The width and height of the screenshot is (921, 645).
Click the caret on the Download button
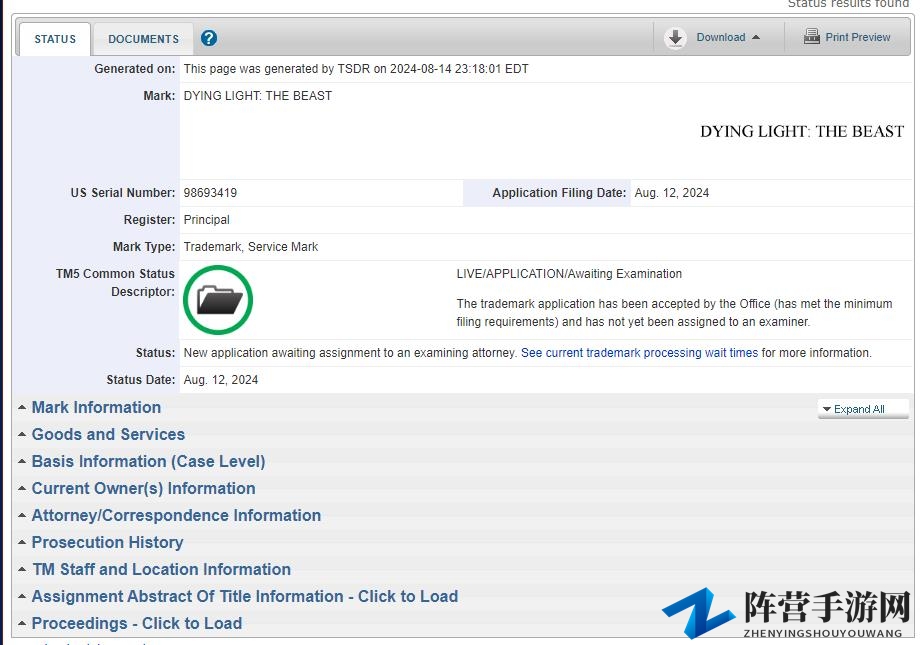(756, 37)
